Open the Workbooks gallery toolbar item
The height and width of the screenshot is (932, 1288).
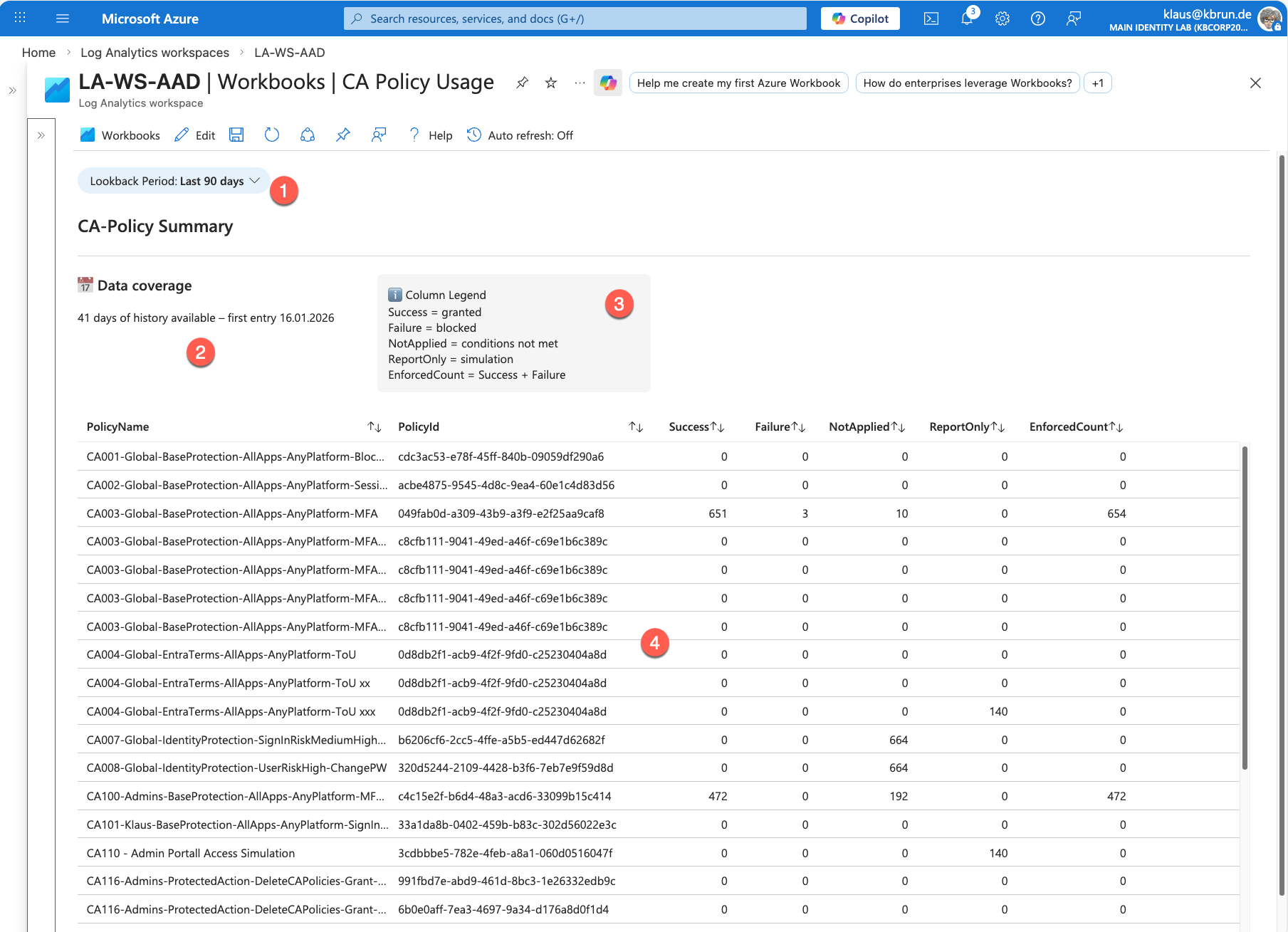point(120,135)
